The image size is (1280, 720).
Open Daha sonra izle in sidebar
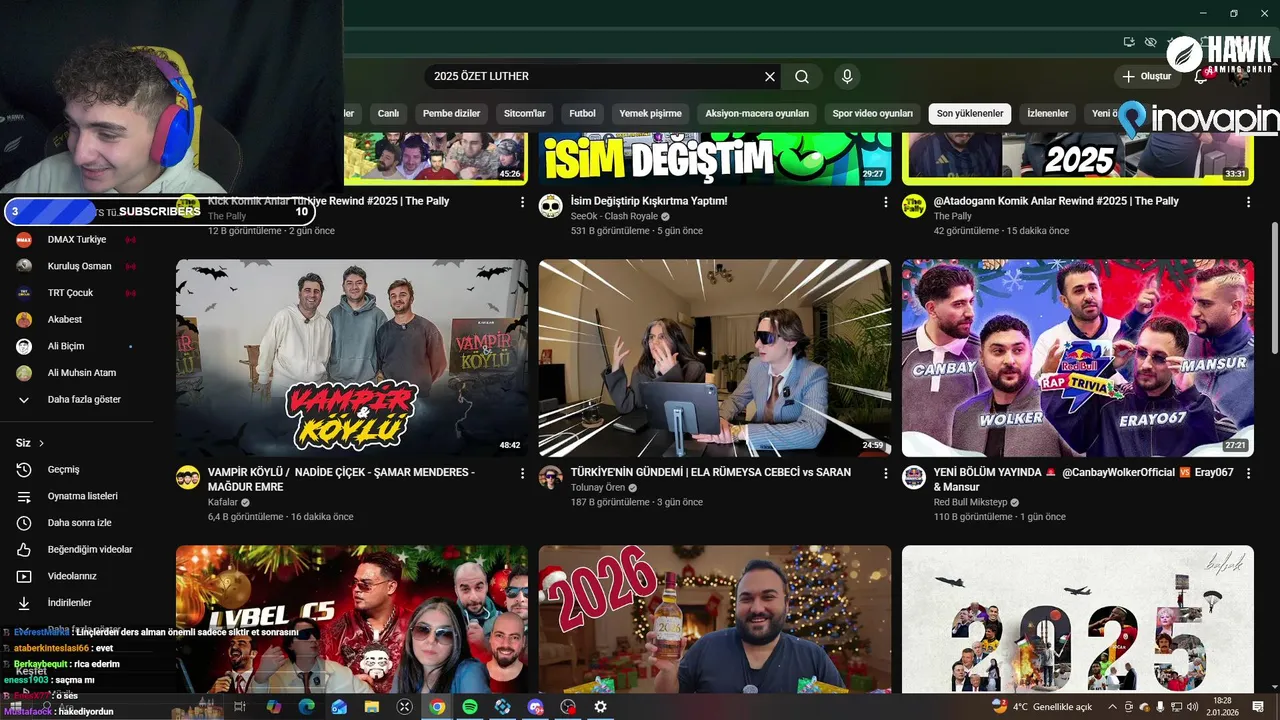77,523
